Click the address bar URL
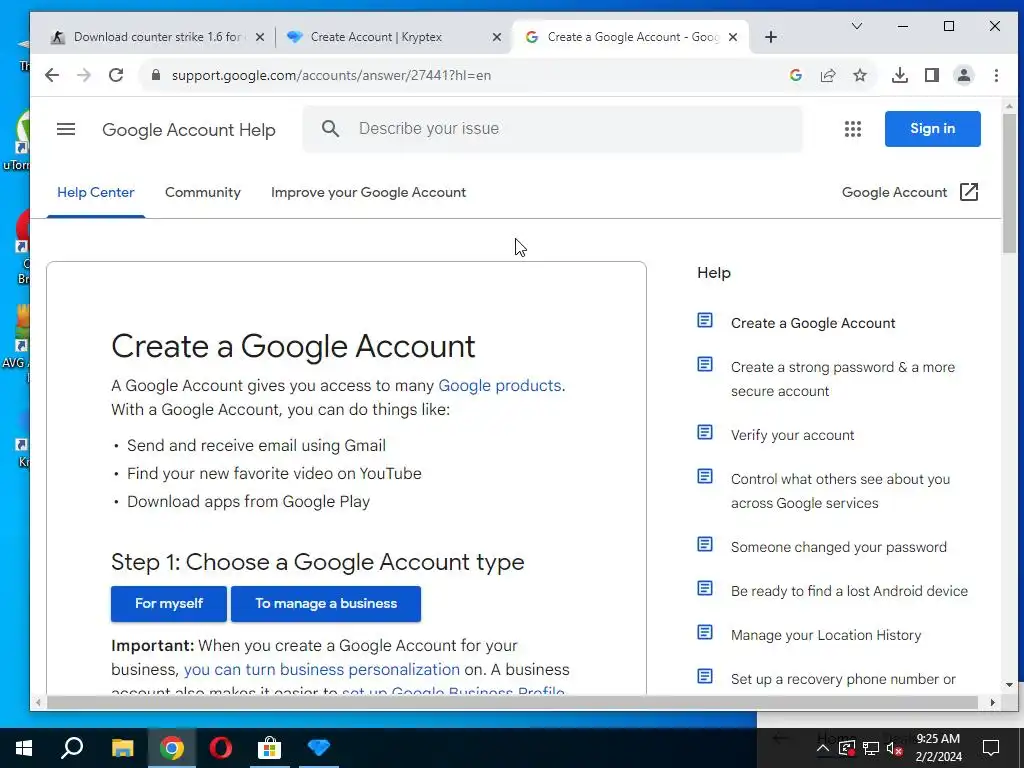The image size is (1024, 768). [x=331, y=75]
